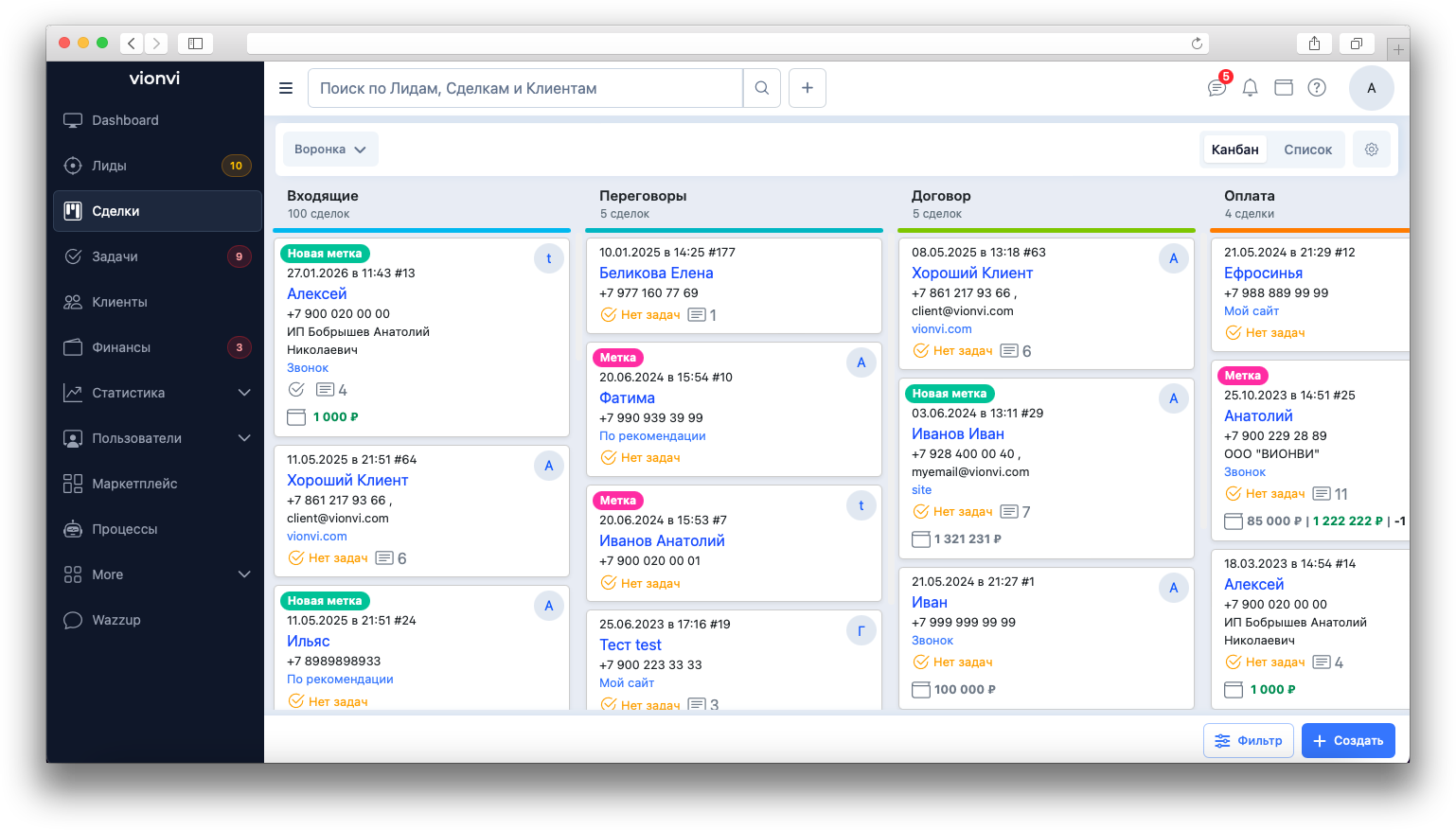Click the hamburger menu icon

tap(286, 88)
